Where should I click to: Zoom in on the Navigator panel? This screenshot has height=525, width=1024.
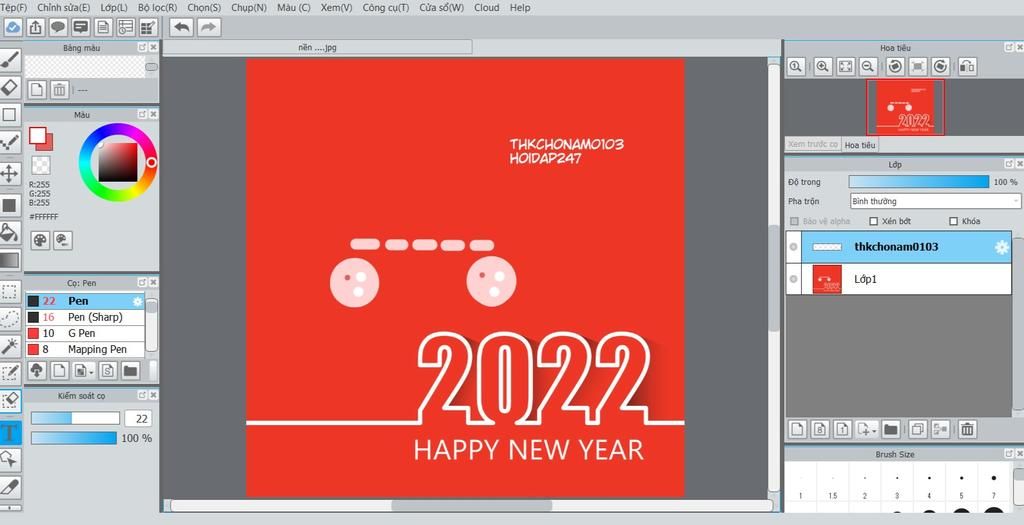pos(823,66)
